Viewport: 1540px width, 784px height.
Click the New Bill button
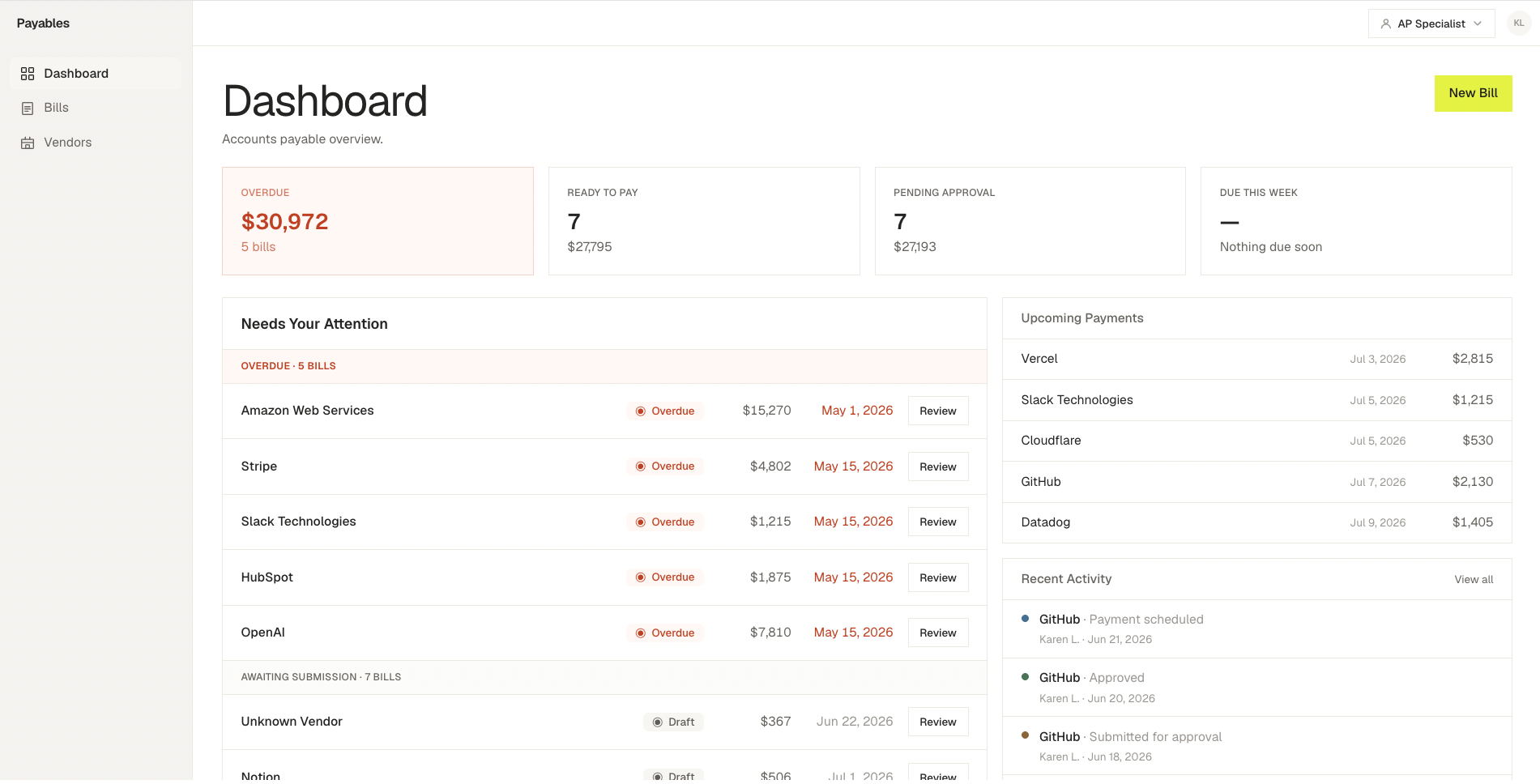[x=1473, y=93]
